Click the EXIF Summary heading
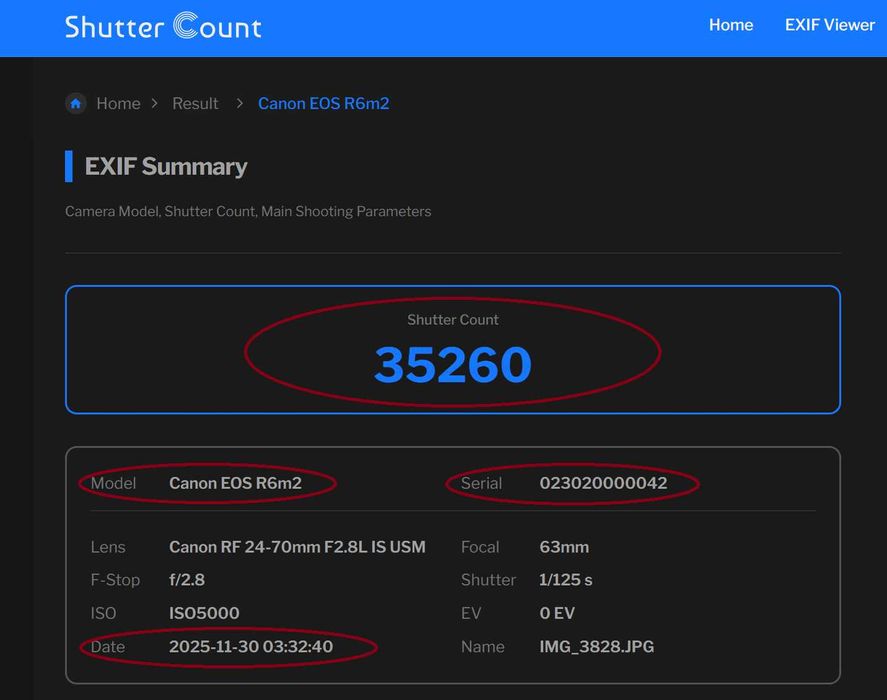 (166, 166)
